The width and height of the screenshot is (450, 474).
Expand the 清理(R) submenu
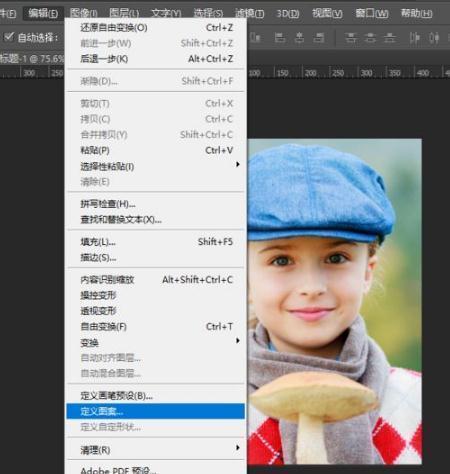click(156, 450)
